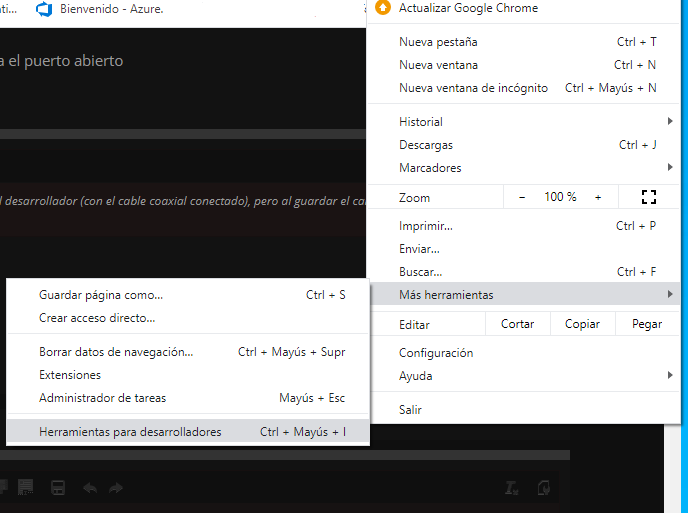Open Herramientas para desarrolladores
Screen dimensions: 688x513
click(130, 432)
